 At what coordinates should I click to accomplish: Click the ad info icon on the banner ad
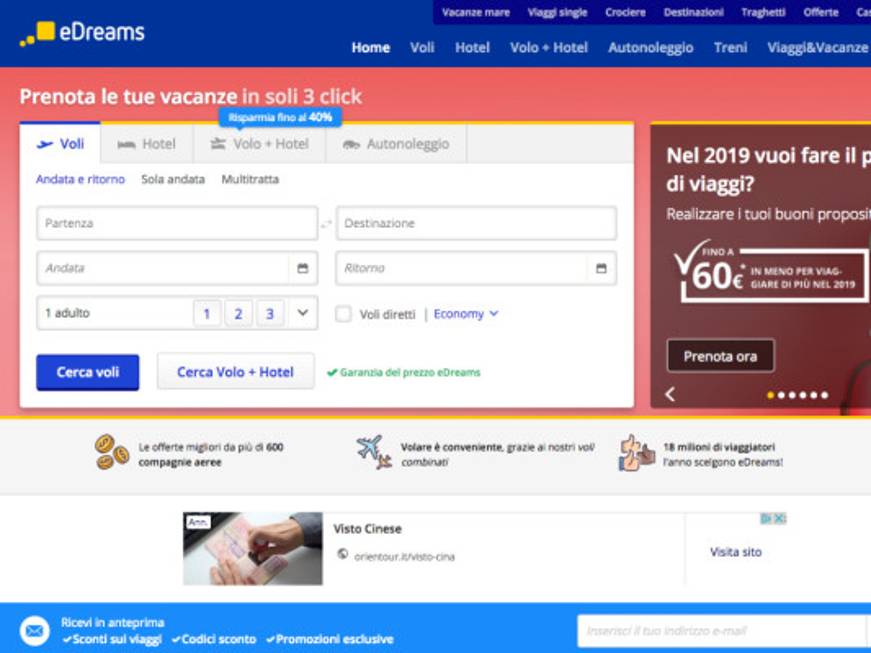(x=767, y=519)
